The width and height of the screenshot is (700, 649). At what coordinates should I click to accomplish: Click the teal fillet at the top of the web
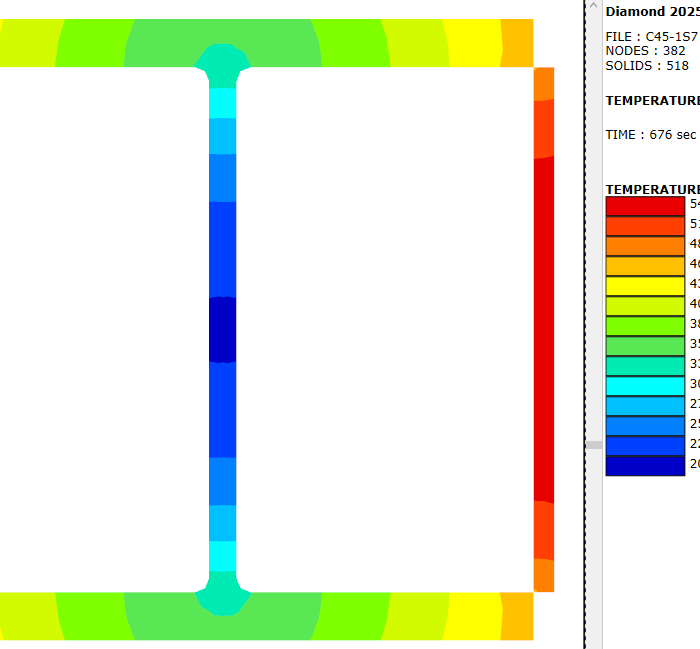221,66
